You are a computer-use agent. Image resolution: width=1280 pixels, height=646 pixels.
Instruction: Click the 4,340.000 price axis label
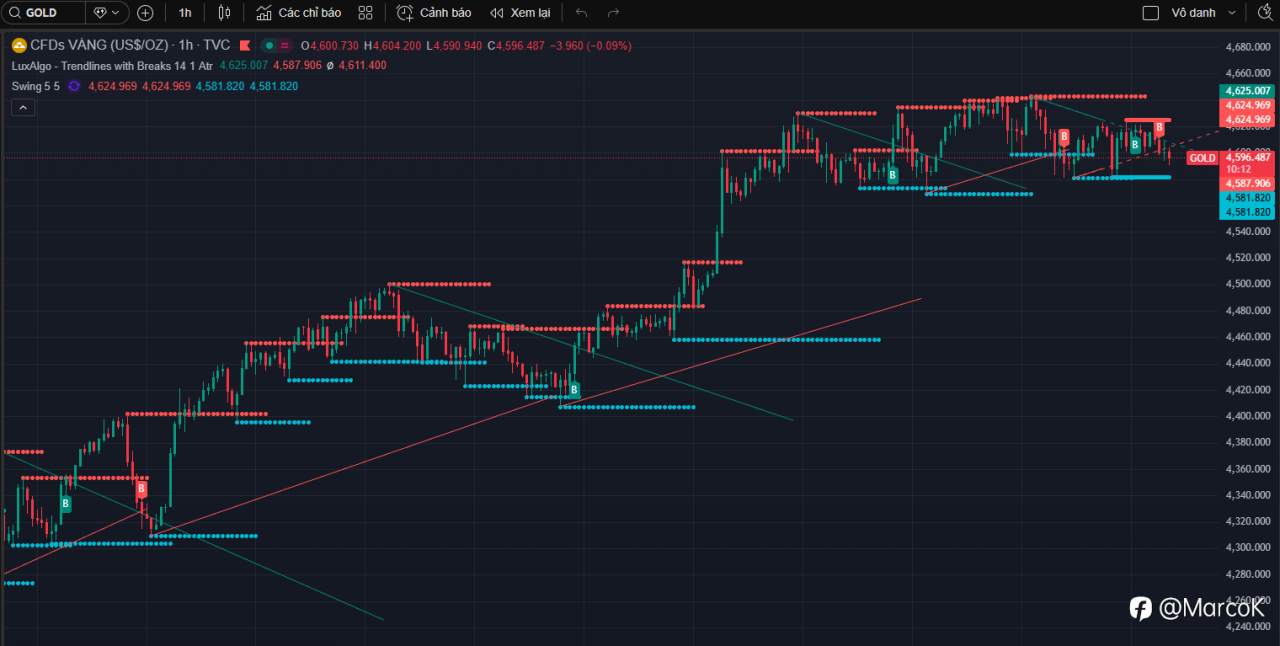pos(1247,495)
